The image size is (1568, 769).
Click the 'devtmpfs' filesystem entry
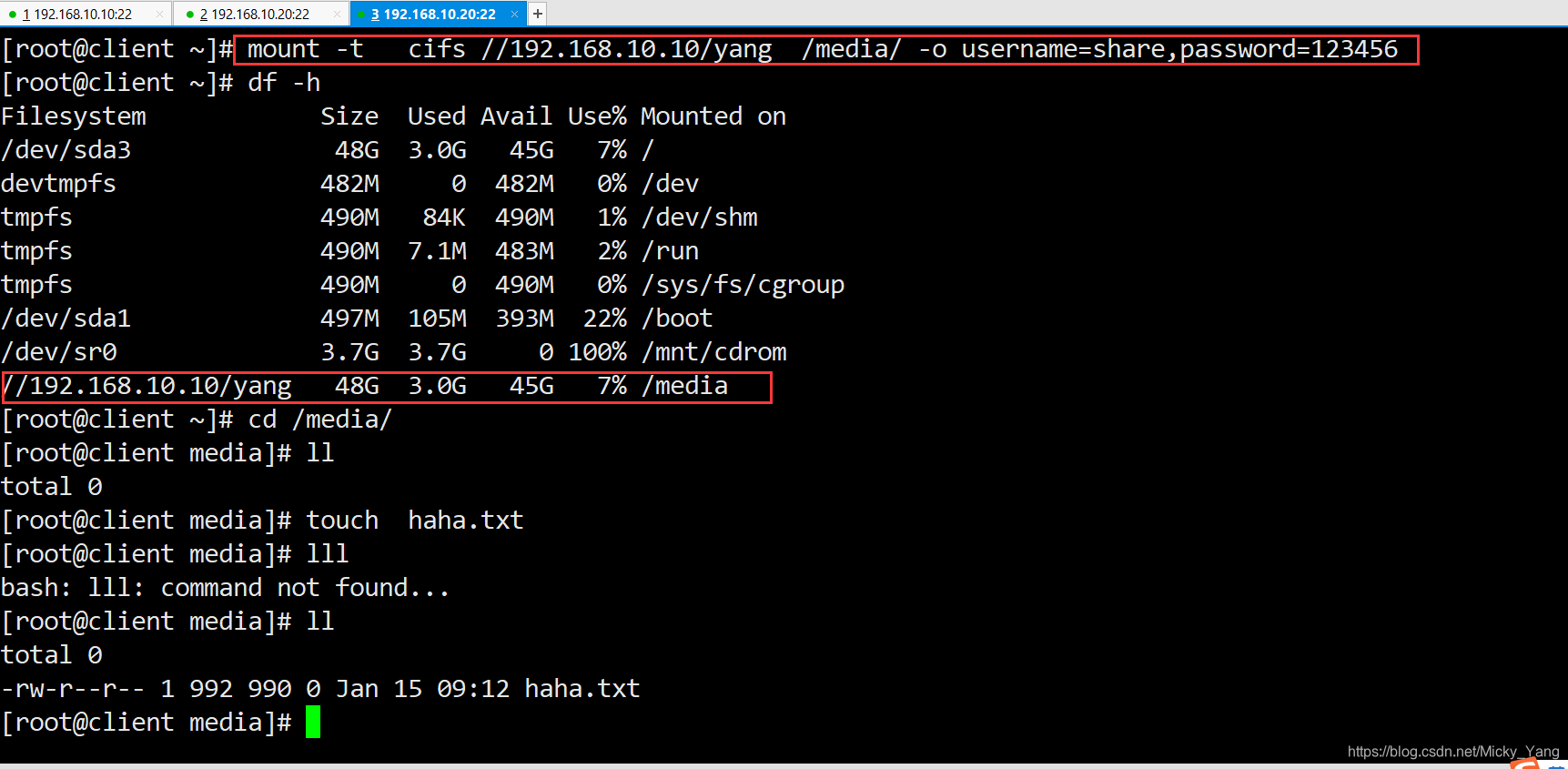click(x=58, y=184)
